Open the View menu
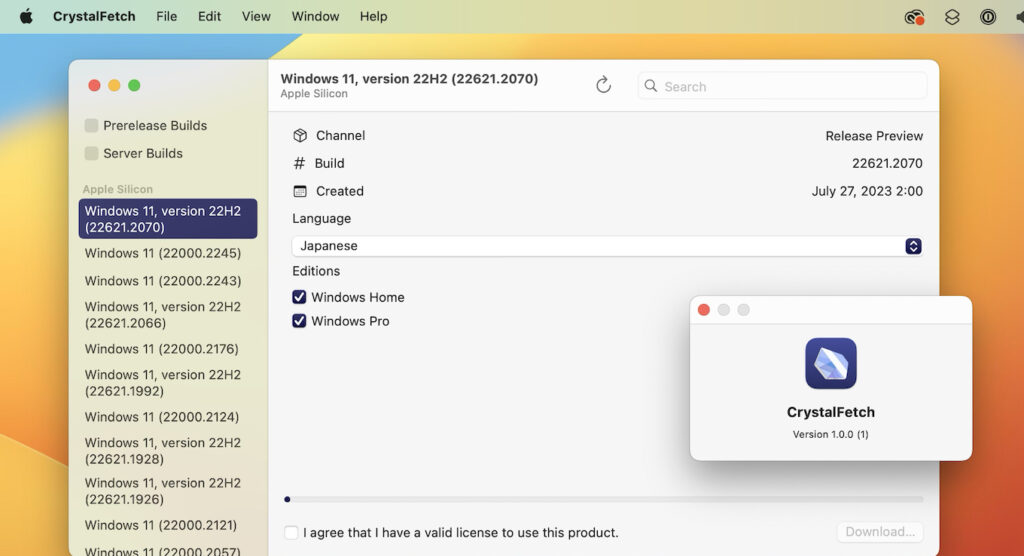Screen dimensions: 1024x556 (x=256, y=16)
